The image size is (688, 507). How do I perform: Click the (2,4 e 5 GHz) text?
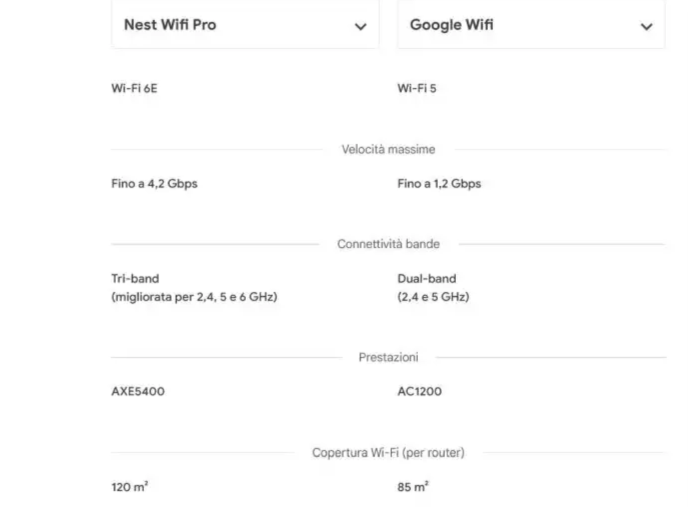[x=433, y=297]
